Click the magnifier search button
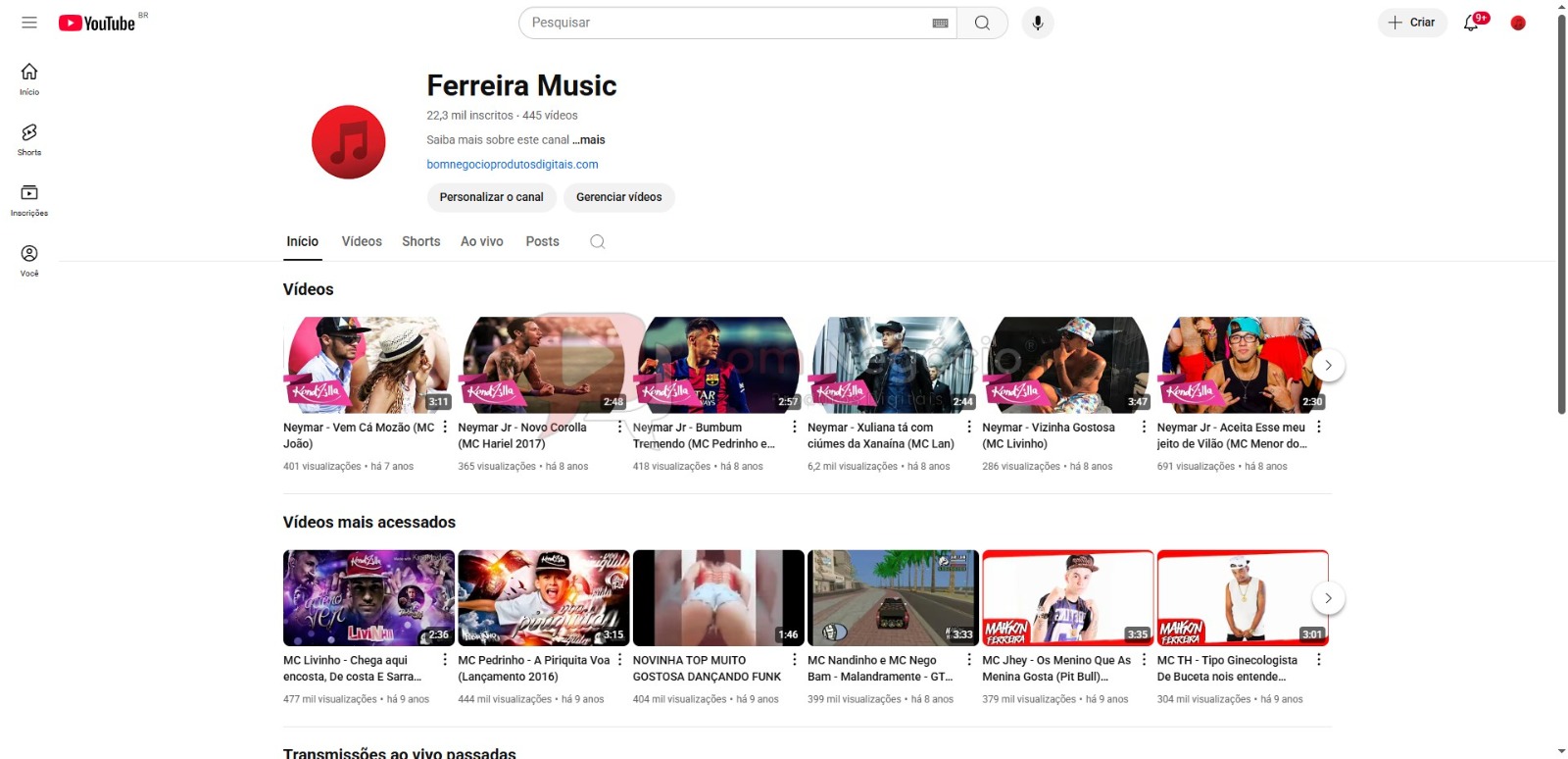1568x759 pixels. coord(982,23)
